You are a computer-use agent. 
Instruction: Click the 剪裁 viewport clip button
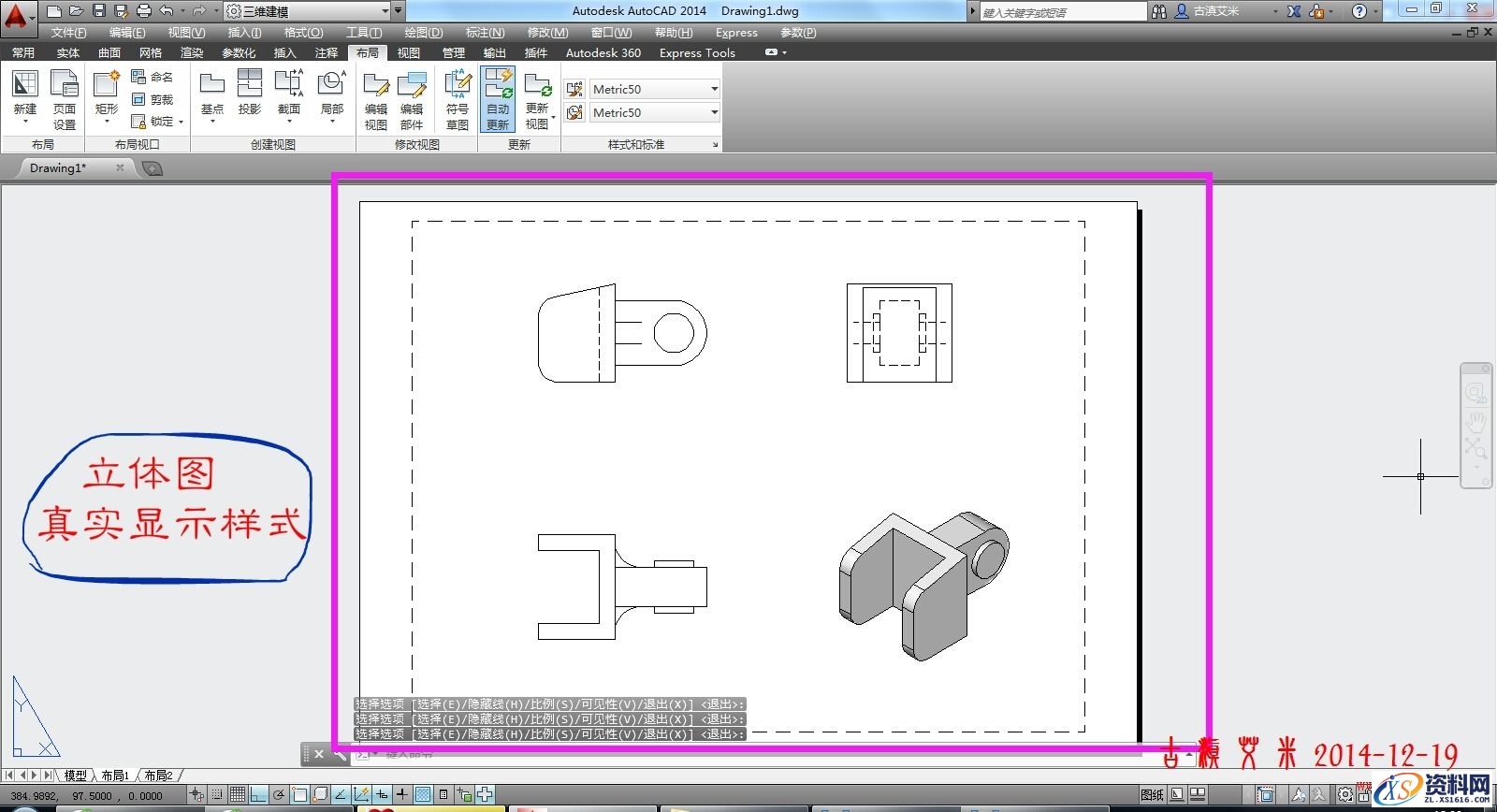point(153,99)
